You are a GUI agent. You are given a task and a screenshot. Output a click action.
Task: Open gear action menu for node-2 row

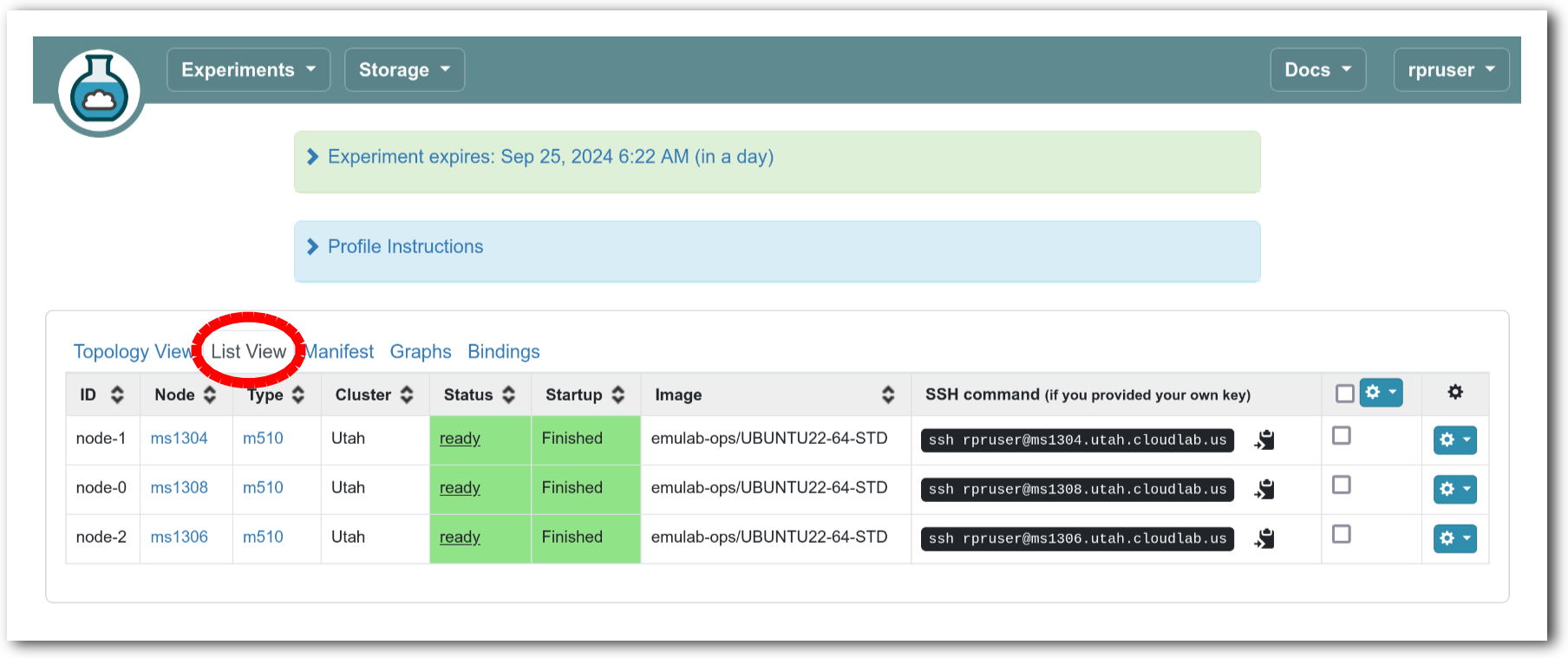click(1455, 539)
